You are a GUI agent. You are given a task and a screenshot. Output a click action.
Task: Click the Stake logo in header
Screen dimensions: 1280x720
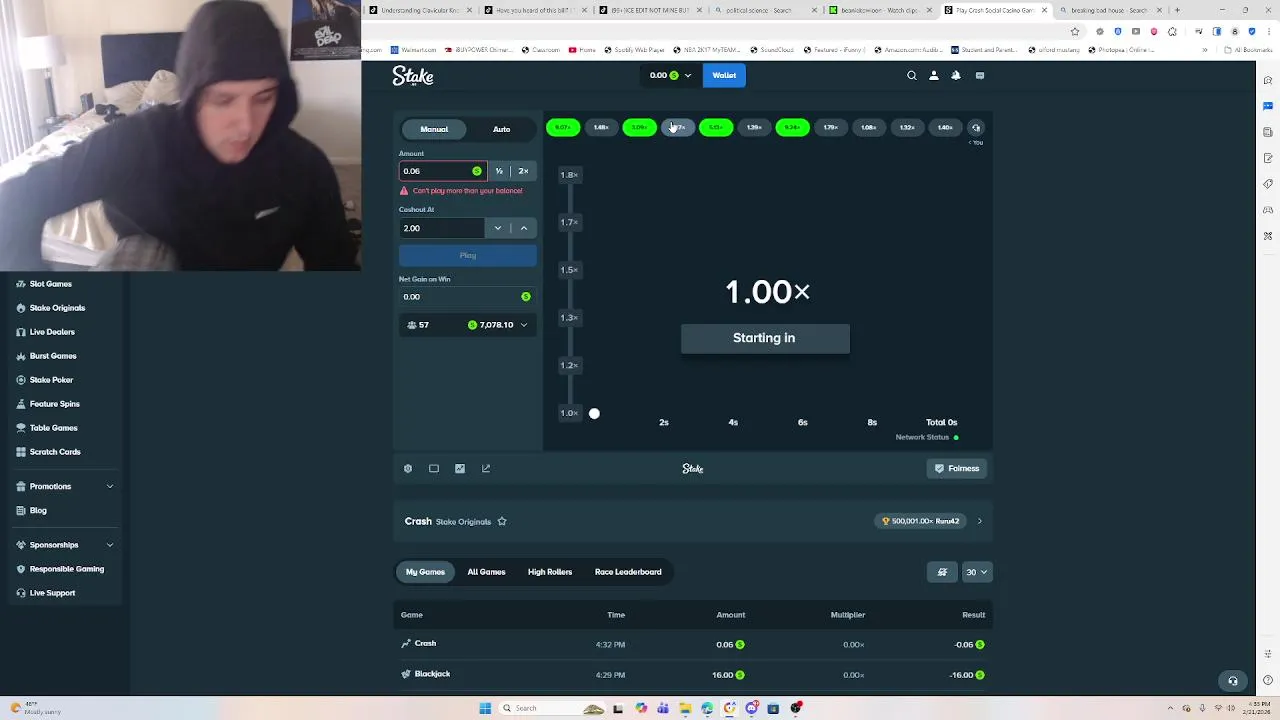(413, 75)
